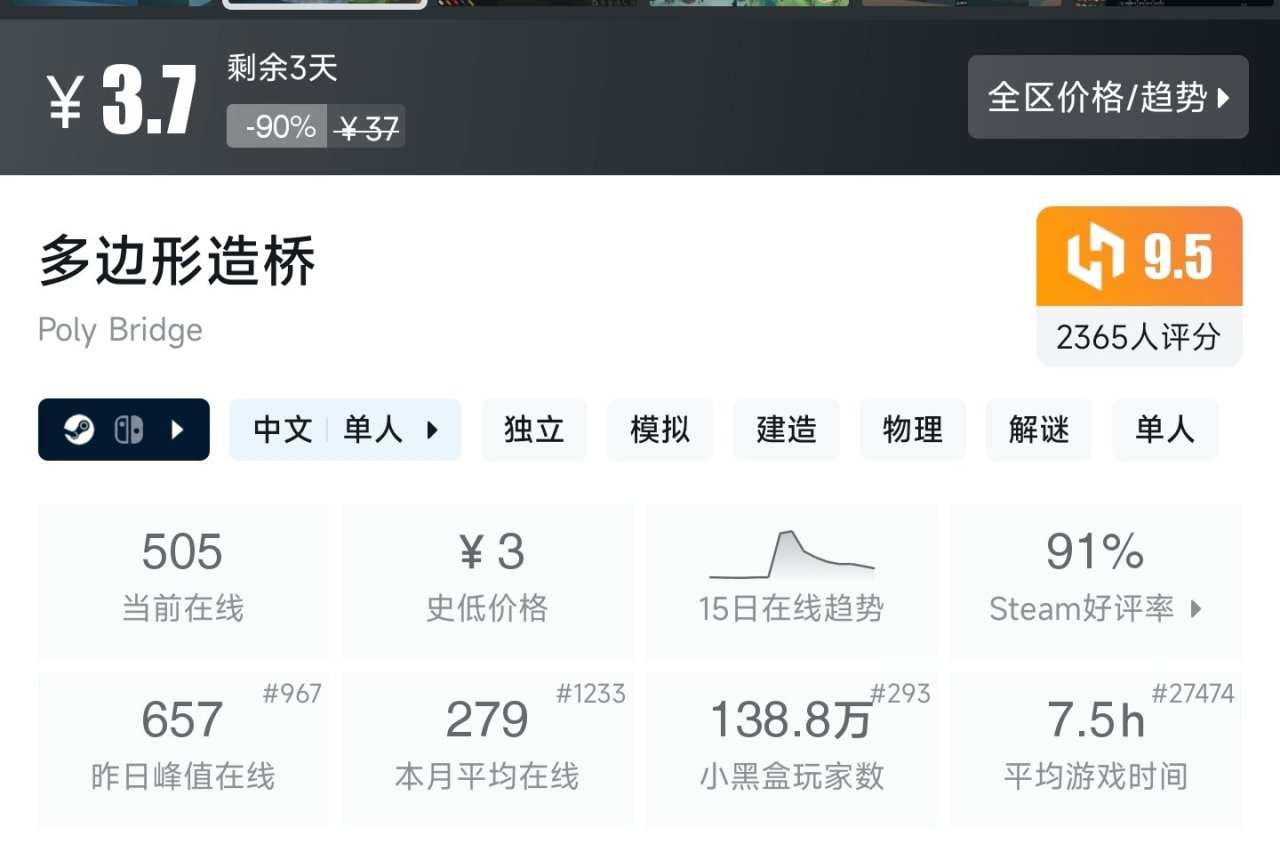
Task: Open the 当前在线 505 stat card
Action: 182,581
